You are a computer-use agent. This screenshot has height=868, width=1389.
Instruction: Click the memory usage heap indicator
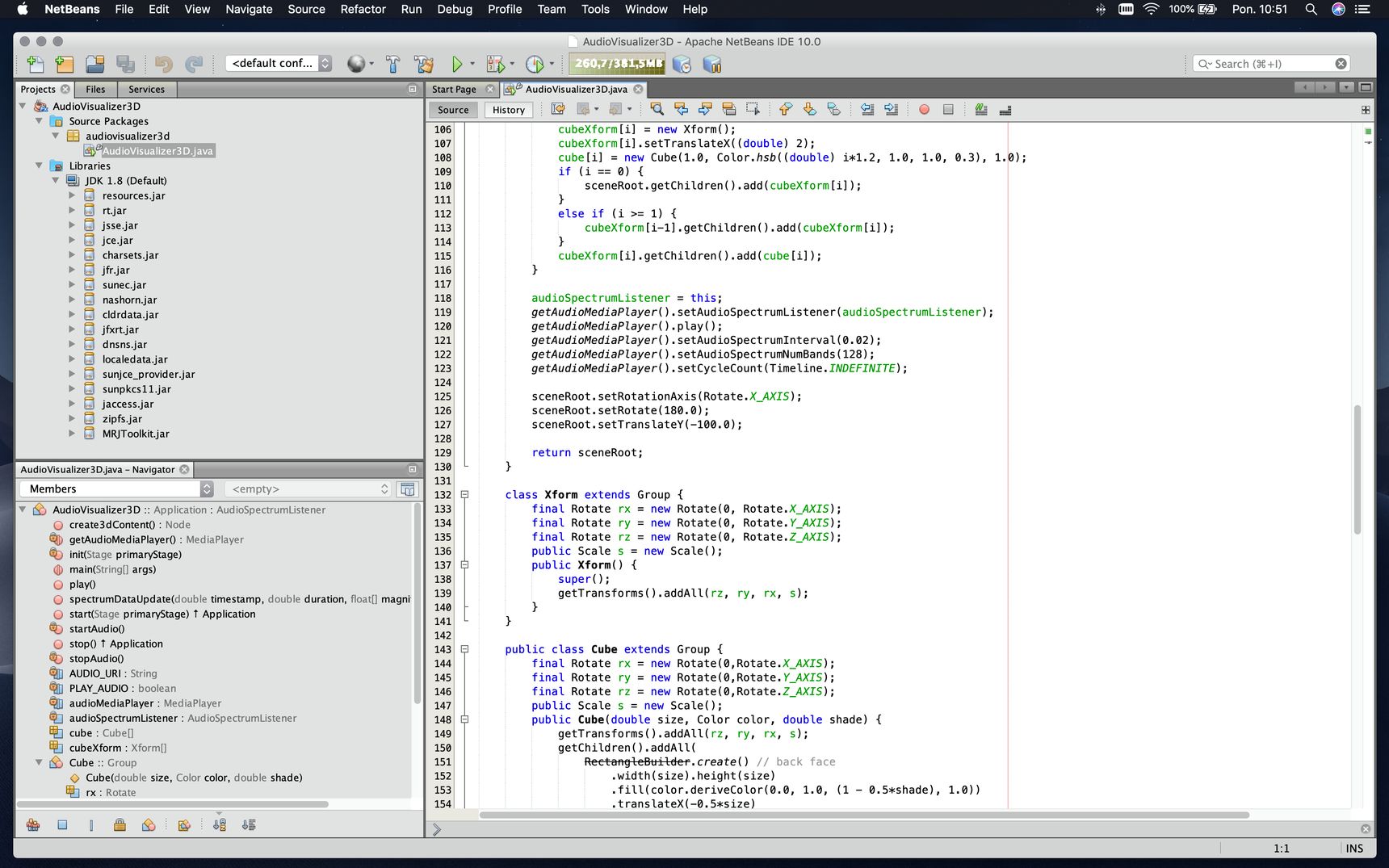(x=618, y=63)
